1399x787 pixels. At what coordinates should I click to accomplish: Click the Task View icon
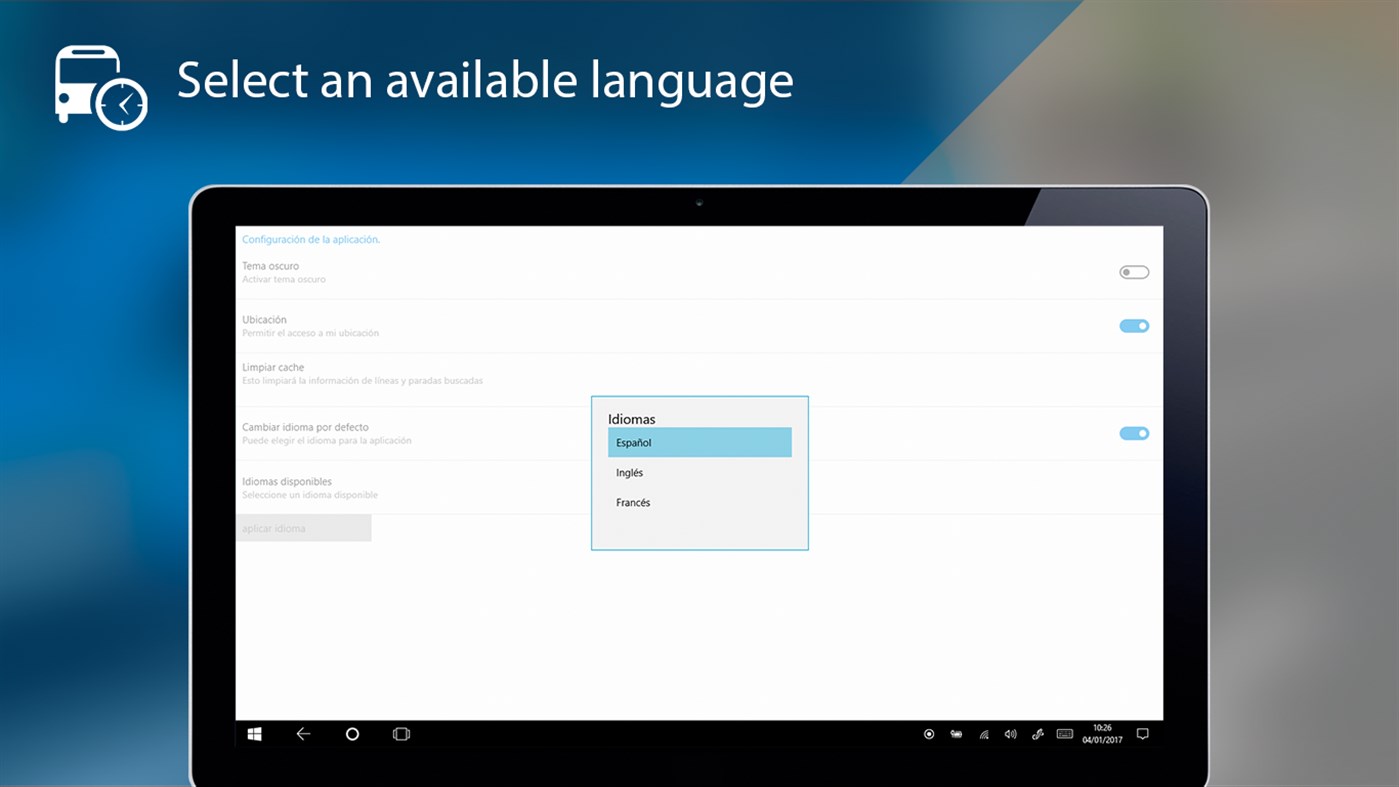coord(400,733)
